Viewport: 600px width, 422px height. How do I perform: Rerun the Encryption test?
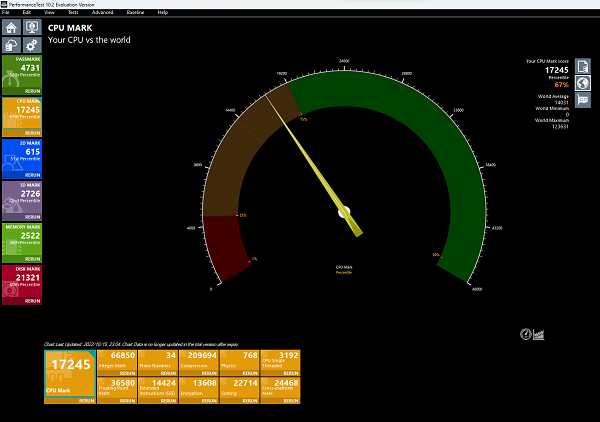coord(209,401)
